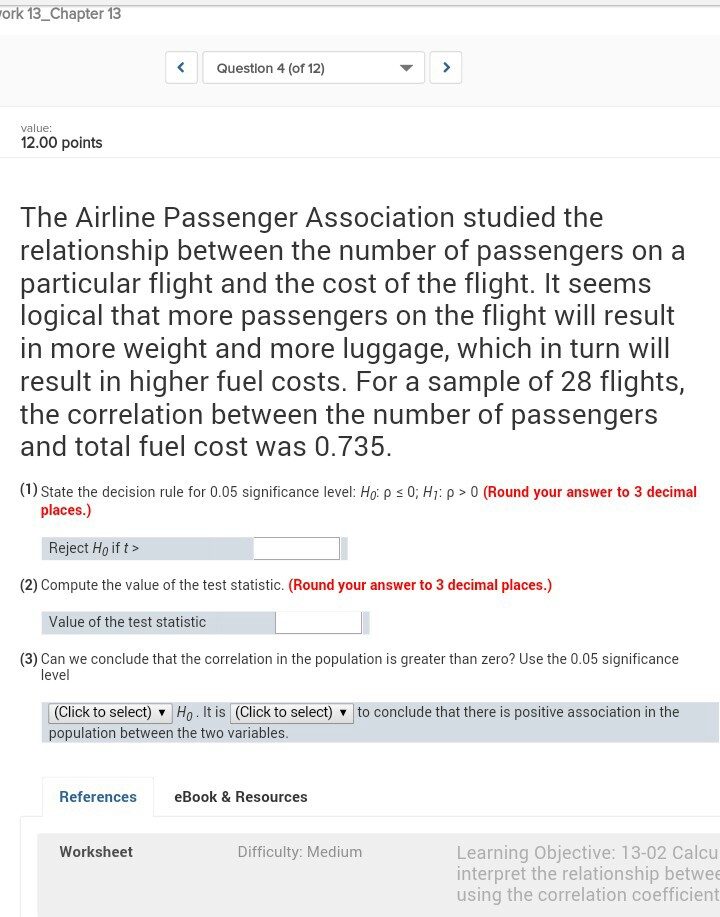This screenshot has height=917, width=720.
Task: Click the 'Reject H0 if t >' answer box
Action: pos(296,548)
